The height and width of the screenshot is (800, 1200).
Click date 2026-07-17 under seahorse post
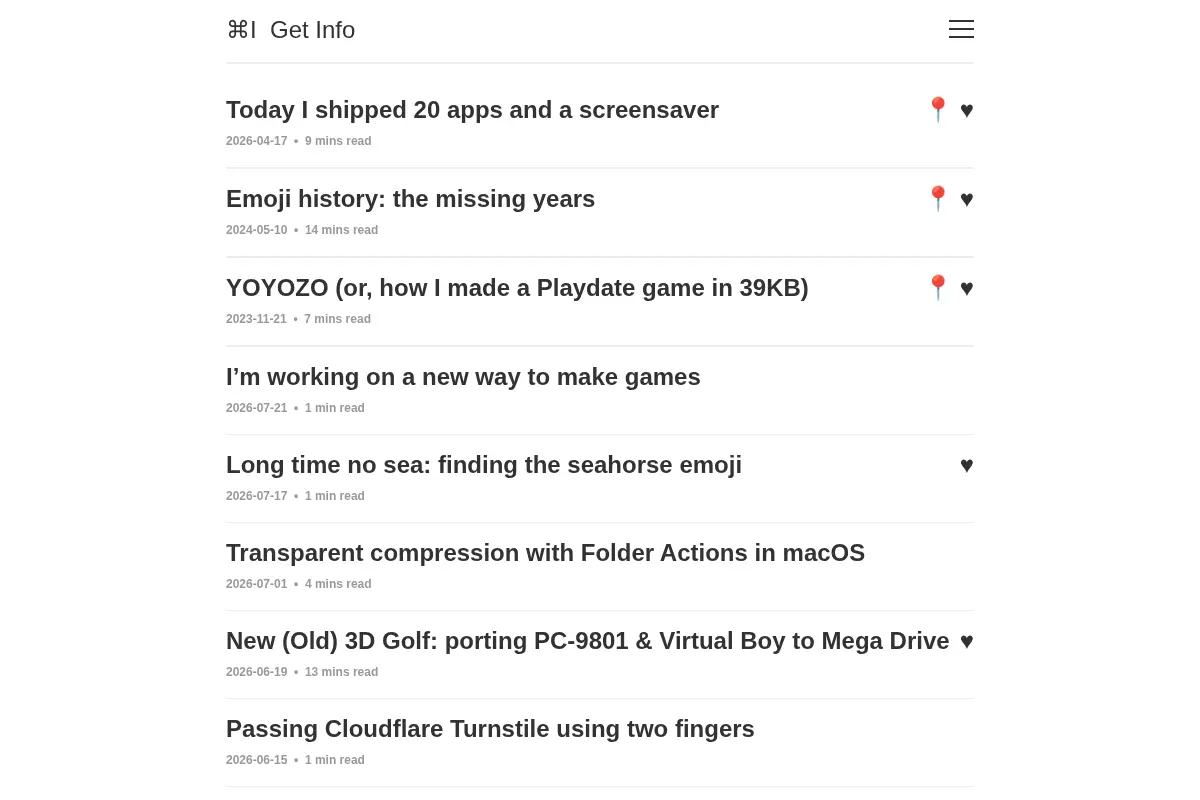(256, 496)
